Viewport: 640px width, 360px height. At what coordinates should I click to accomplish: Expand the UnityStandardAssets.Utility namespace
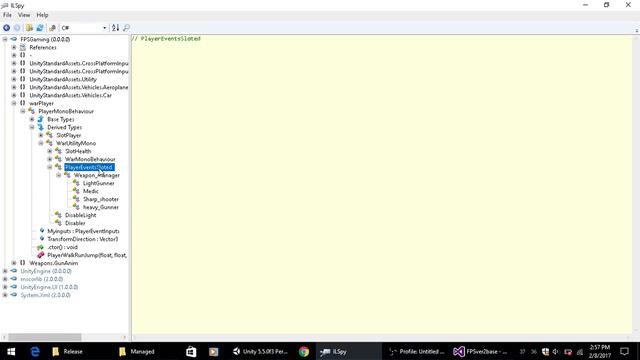coord(14,79)
